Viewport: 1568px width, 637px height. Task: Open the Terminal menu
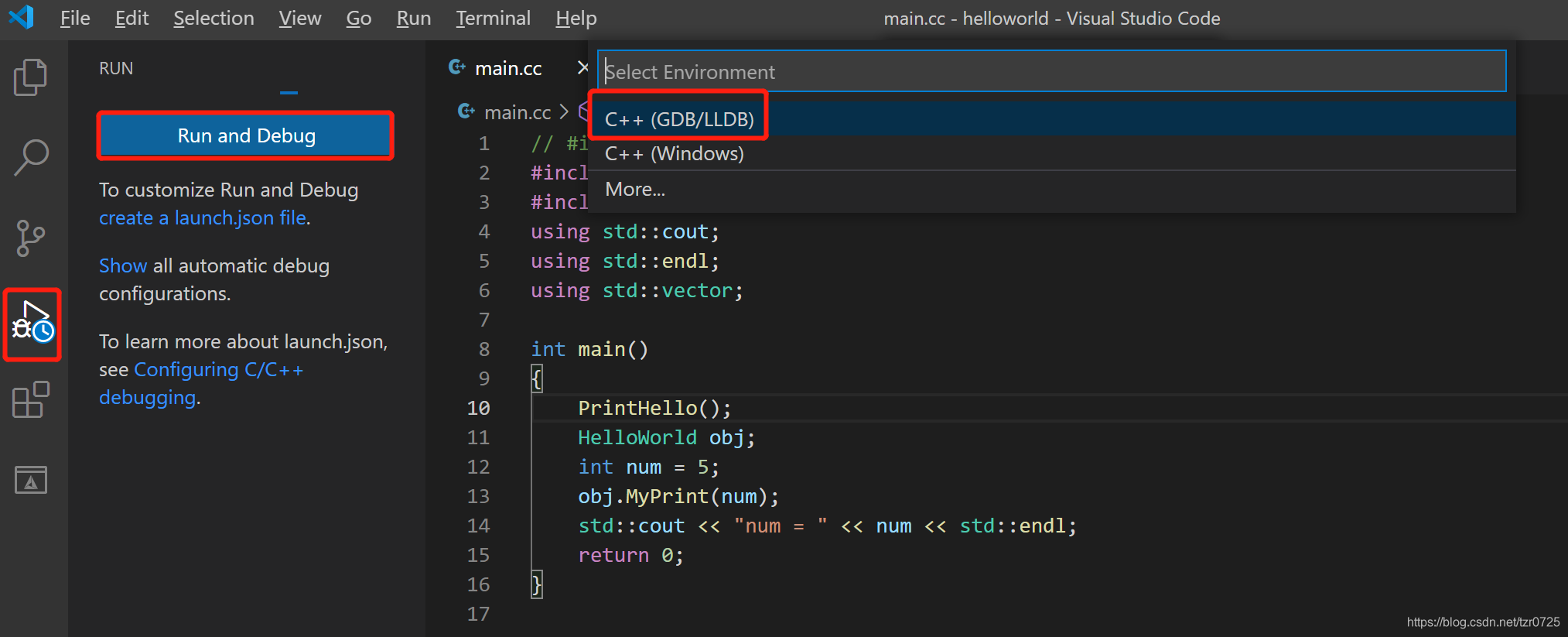click(493, 18)
